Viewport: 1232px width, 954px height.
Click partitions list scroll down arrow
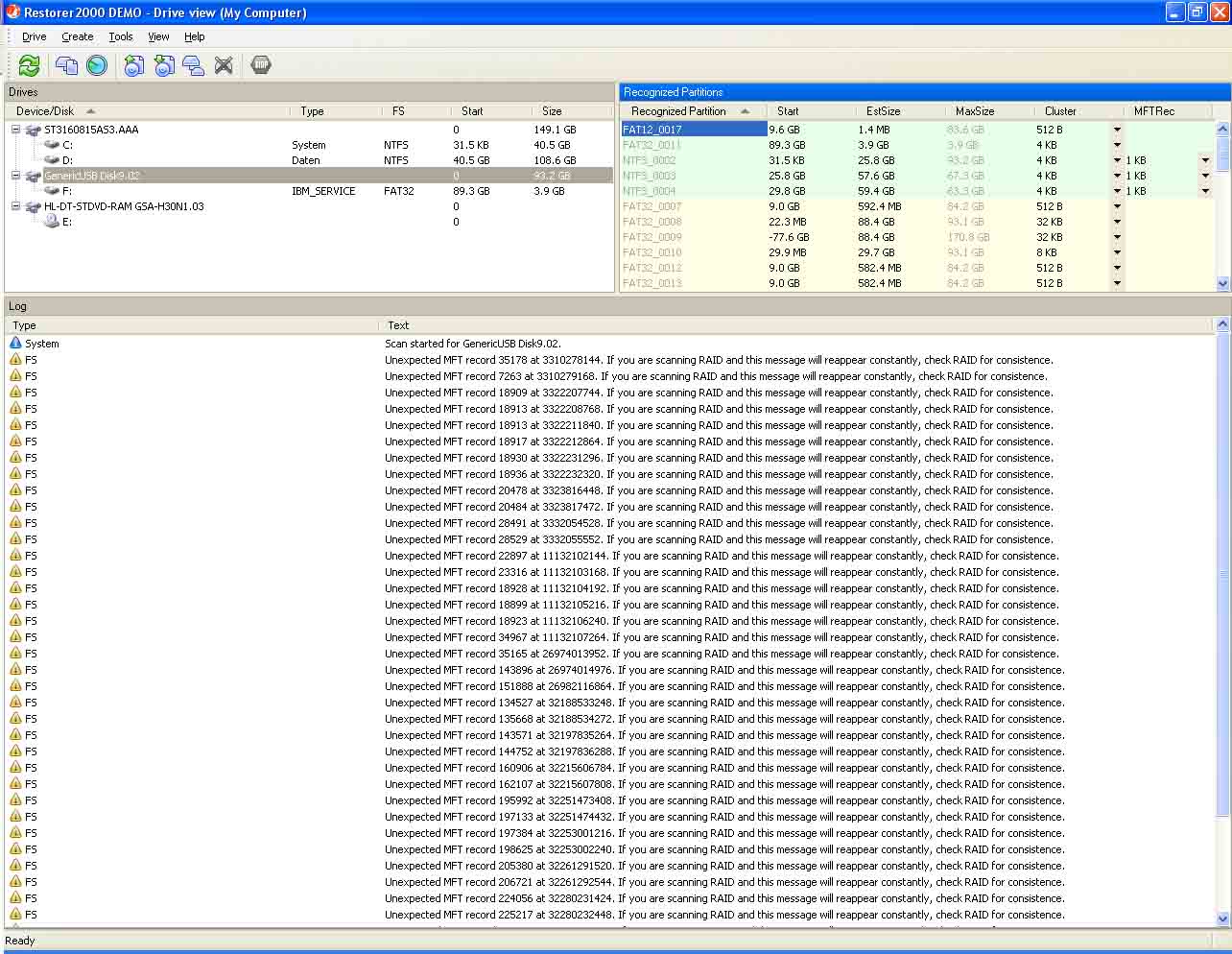pyautogui.click(x=1222, y=284)
